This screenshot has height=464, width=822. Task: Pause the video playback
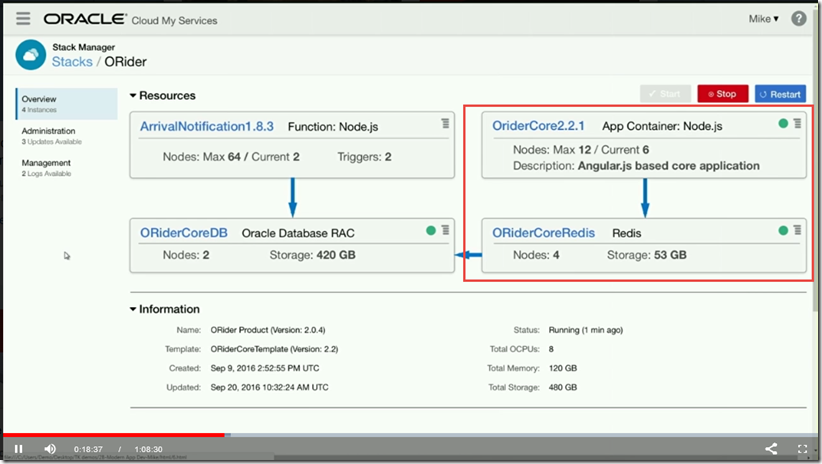(x=18, y=449)
